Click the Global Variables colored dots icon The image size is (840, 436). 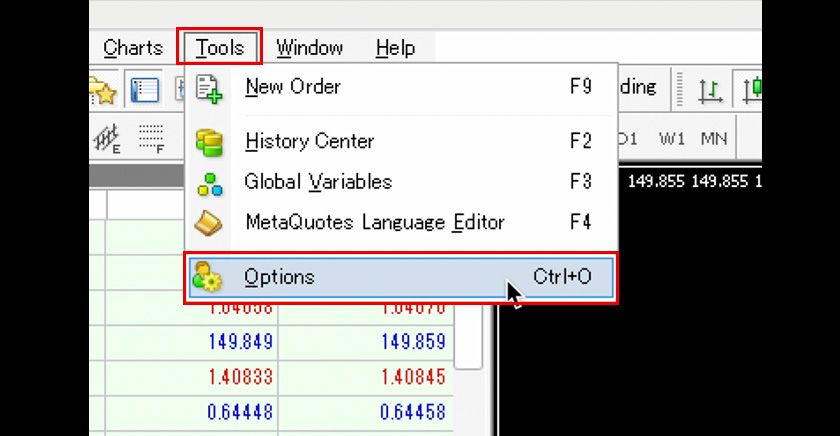click(210, 184)
